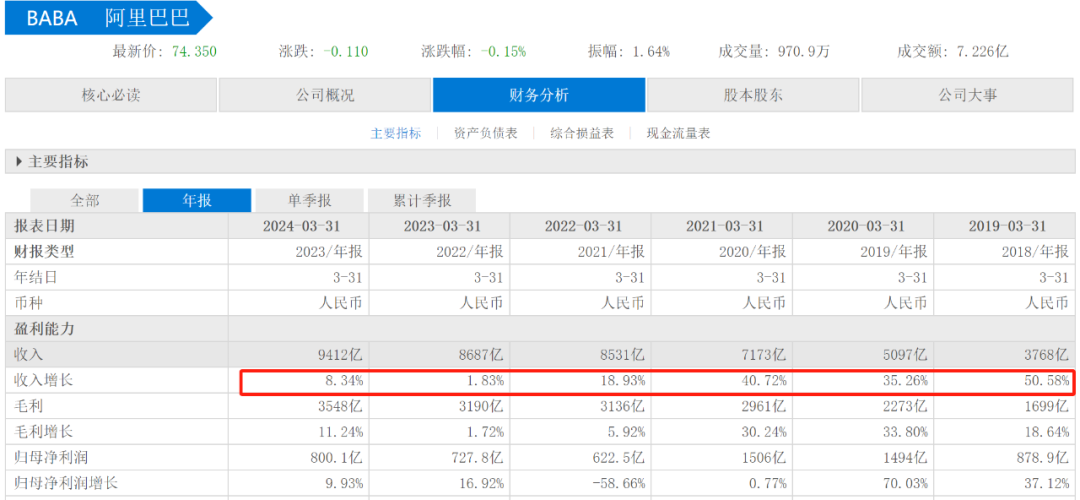Image resolution: width=1080 pixels, height=500 pixels.
Task: Go to the 公司大事 tab
Action: coord(967,95)
